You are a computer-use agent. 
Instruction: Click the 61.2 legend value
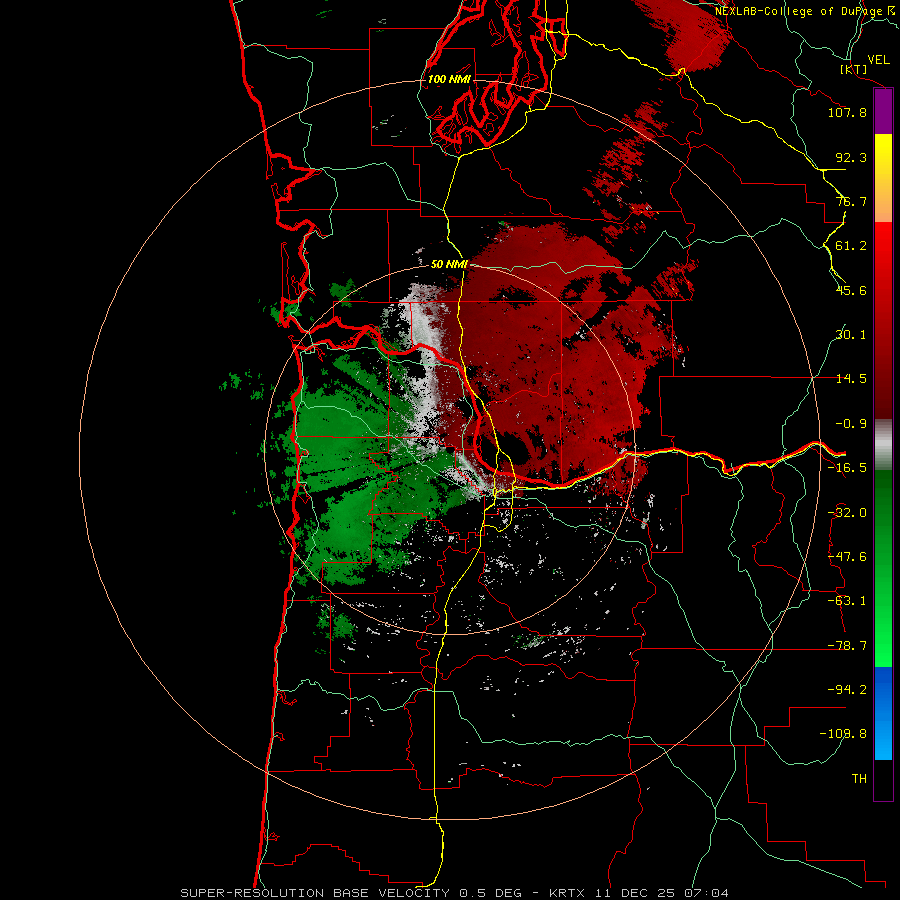pyautogui.click(x=851, y=246)
